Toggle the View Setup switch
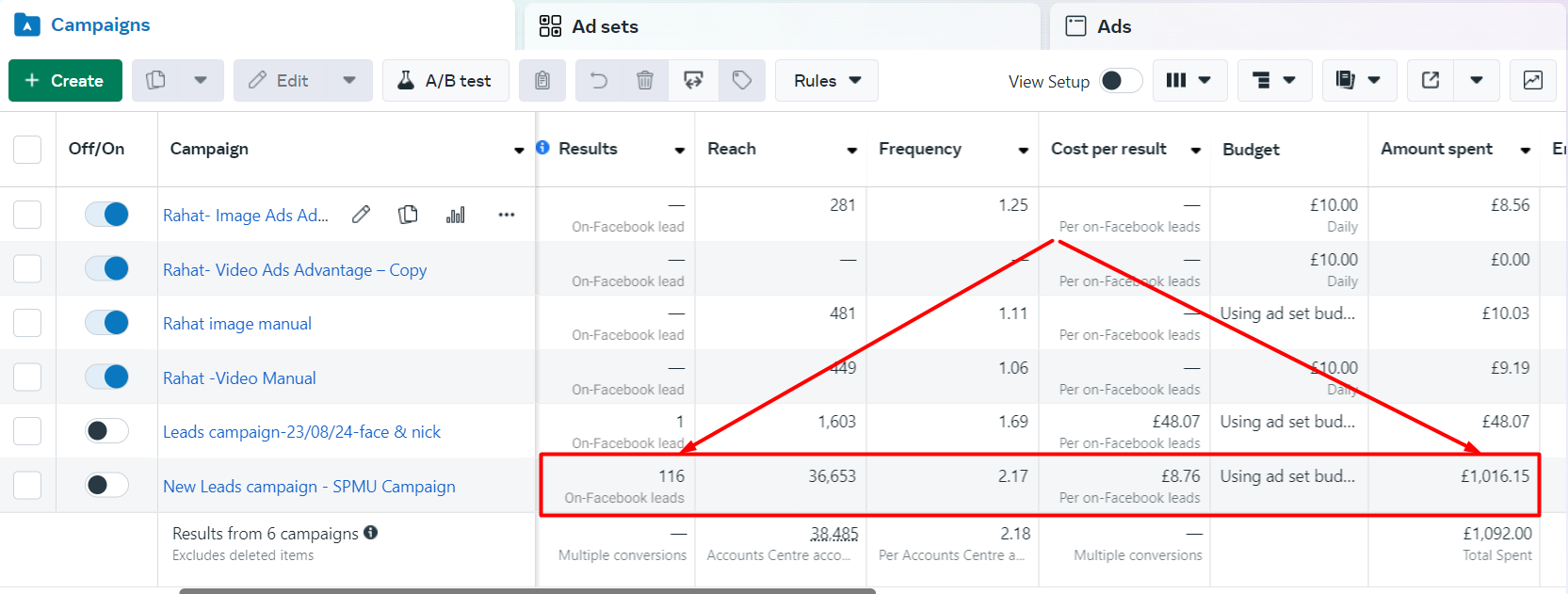Image resolution: width=1568 pixels, height=594 pixels. click(1121, 81)
